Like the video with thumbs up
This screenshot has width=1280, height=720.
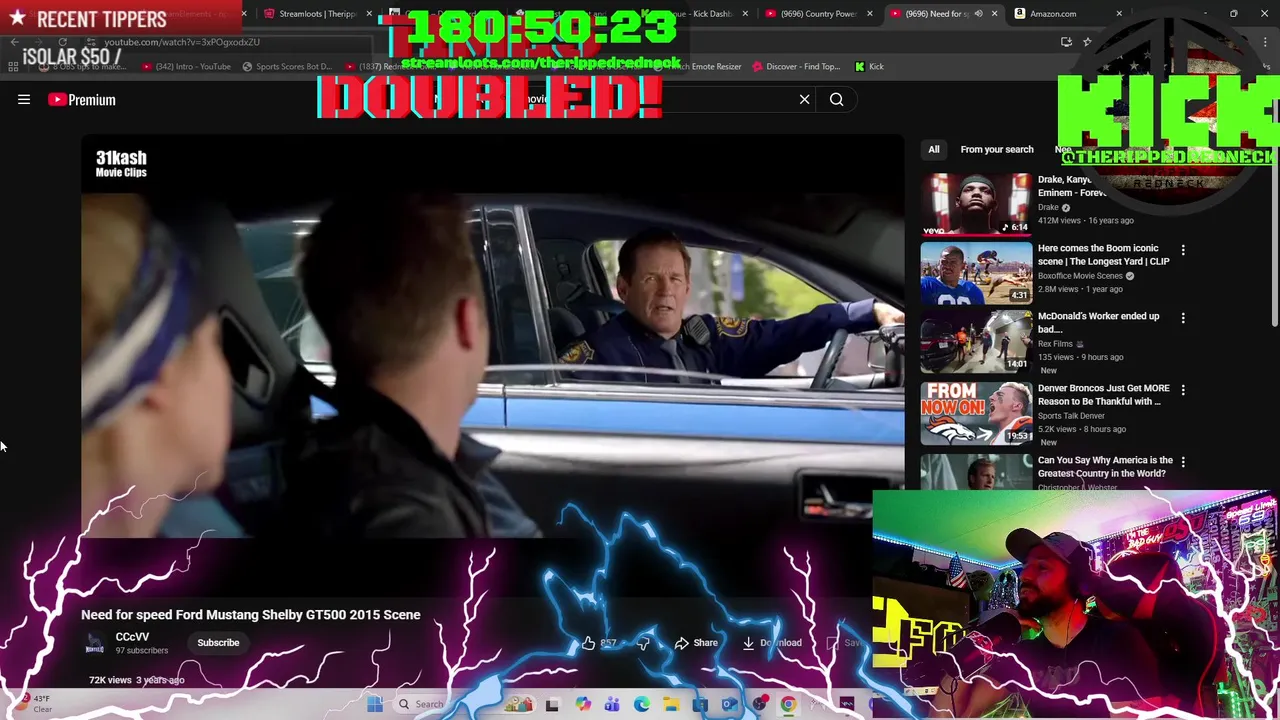click(x=588, y=643)
